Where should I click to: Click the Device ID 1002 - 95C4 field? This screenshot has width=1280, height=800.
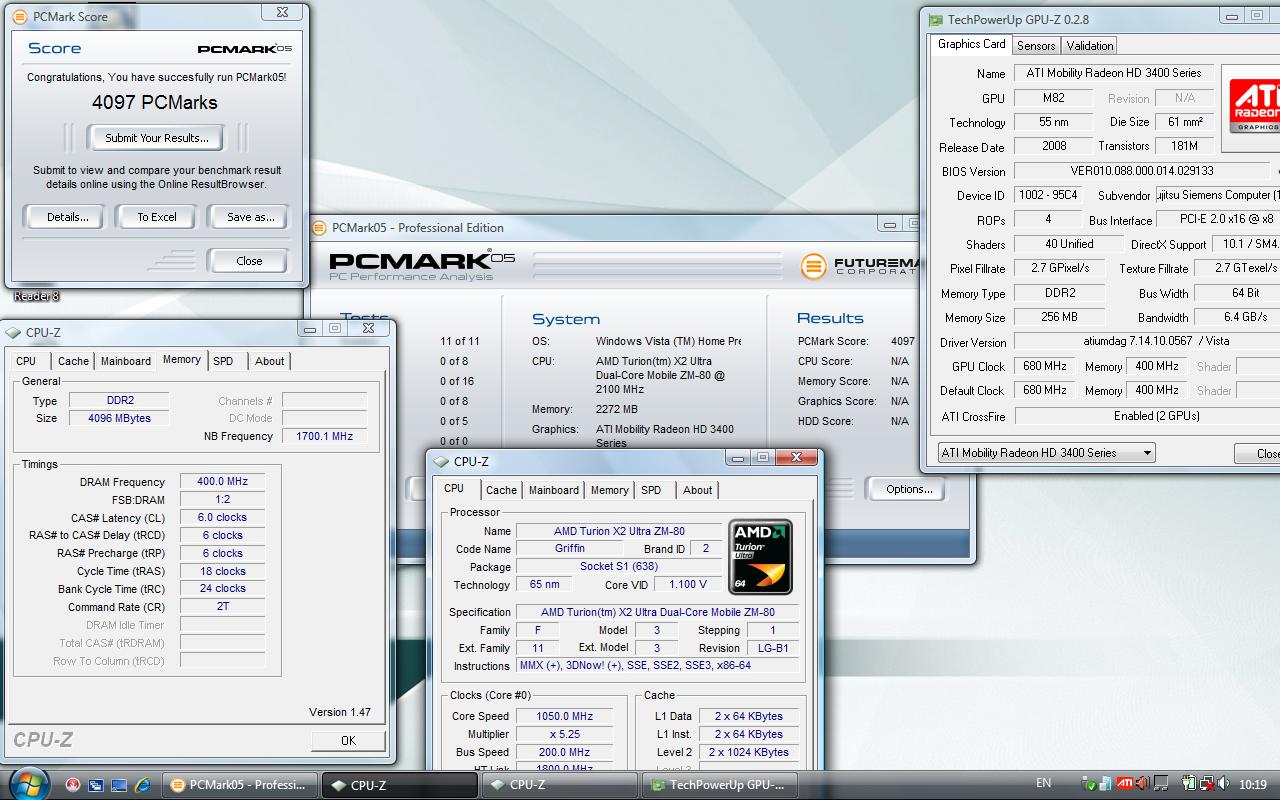coord(1047,195)
